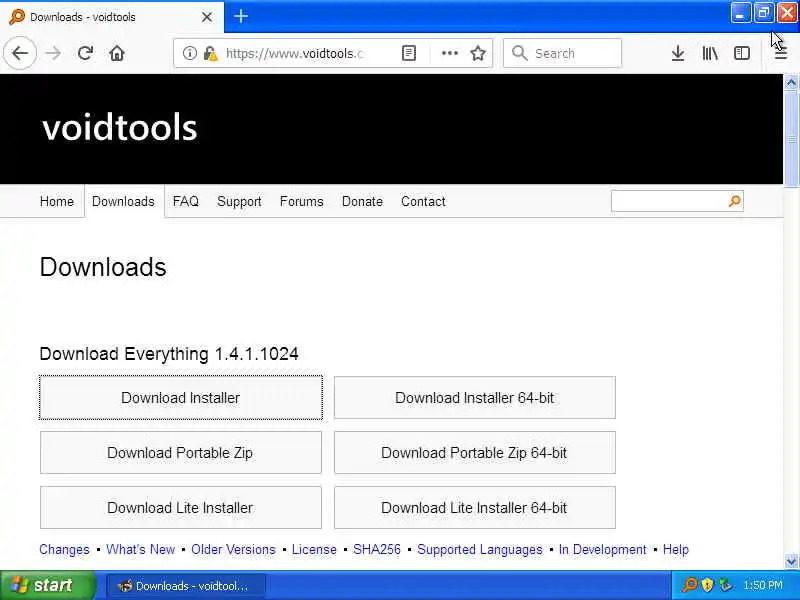Bookmark this page with the star icon
The height and width of the screenshot is (600, 800).
click(478, 53)
